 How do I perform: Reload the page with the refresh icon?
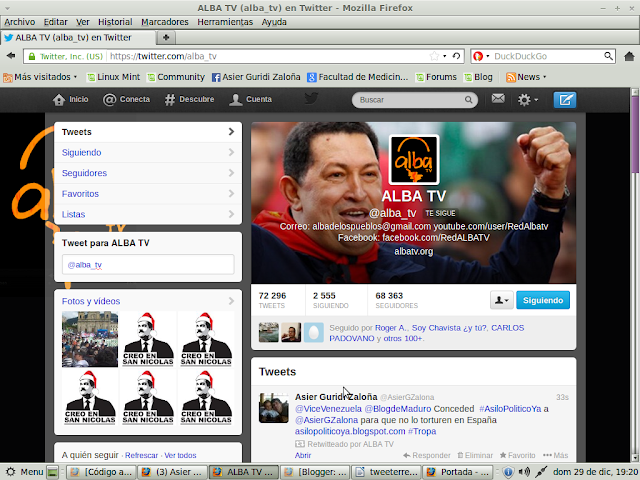(456, 56)
